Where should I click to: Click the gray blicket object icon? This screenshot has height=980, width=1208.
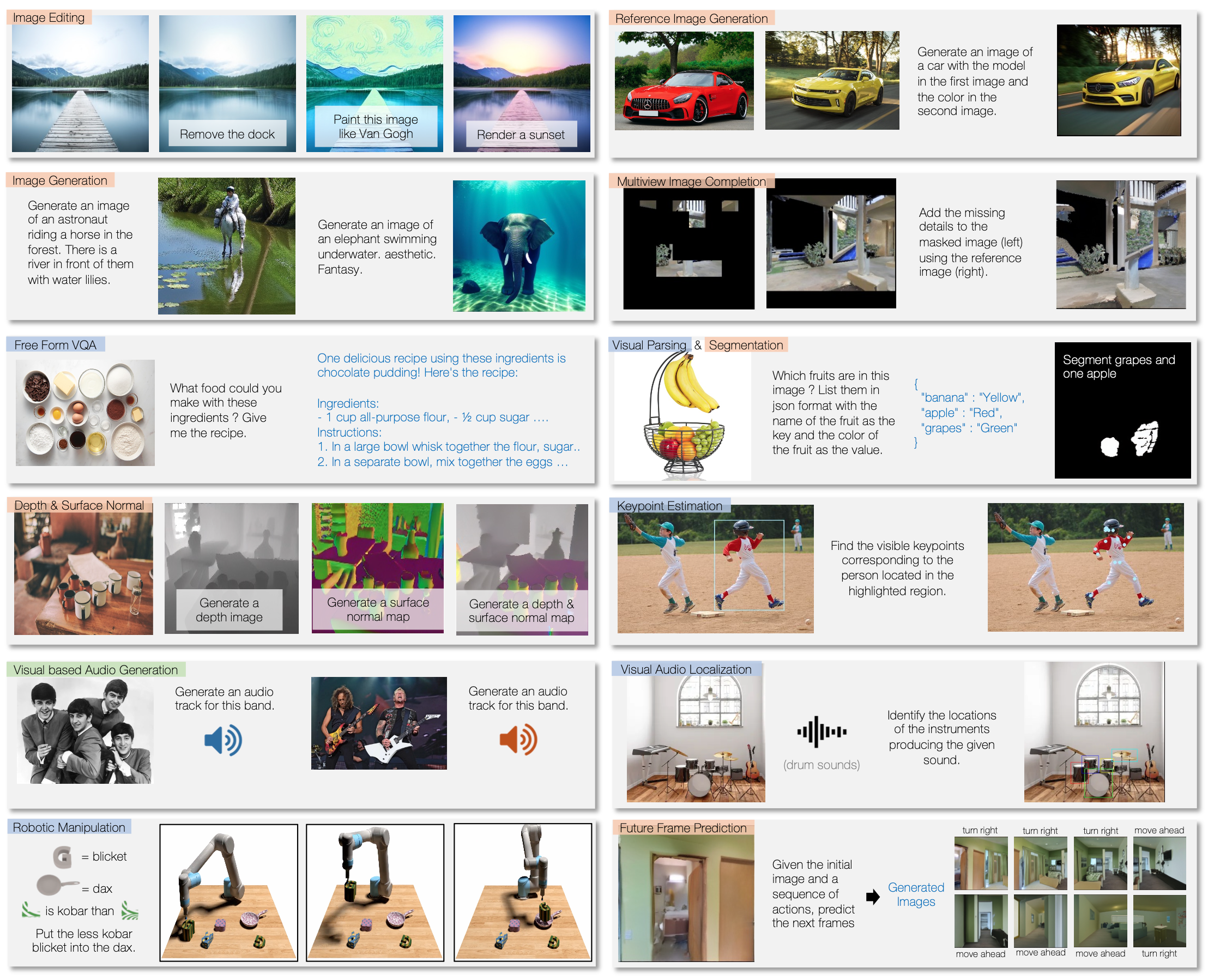coord(62,857)
